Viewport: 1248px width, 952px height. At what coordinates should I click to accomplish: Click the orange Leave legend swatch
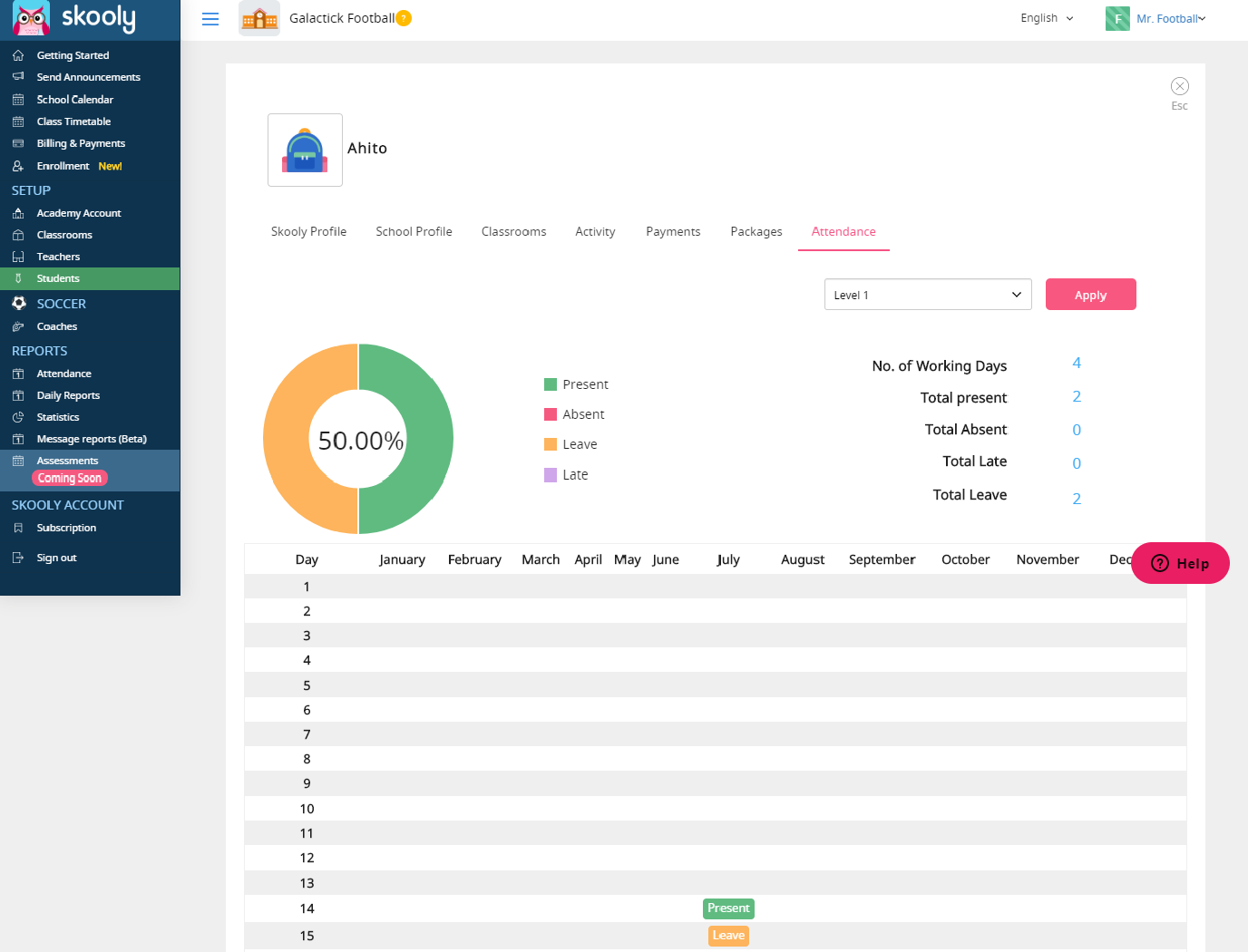coord(551,444)
